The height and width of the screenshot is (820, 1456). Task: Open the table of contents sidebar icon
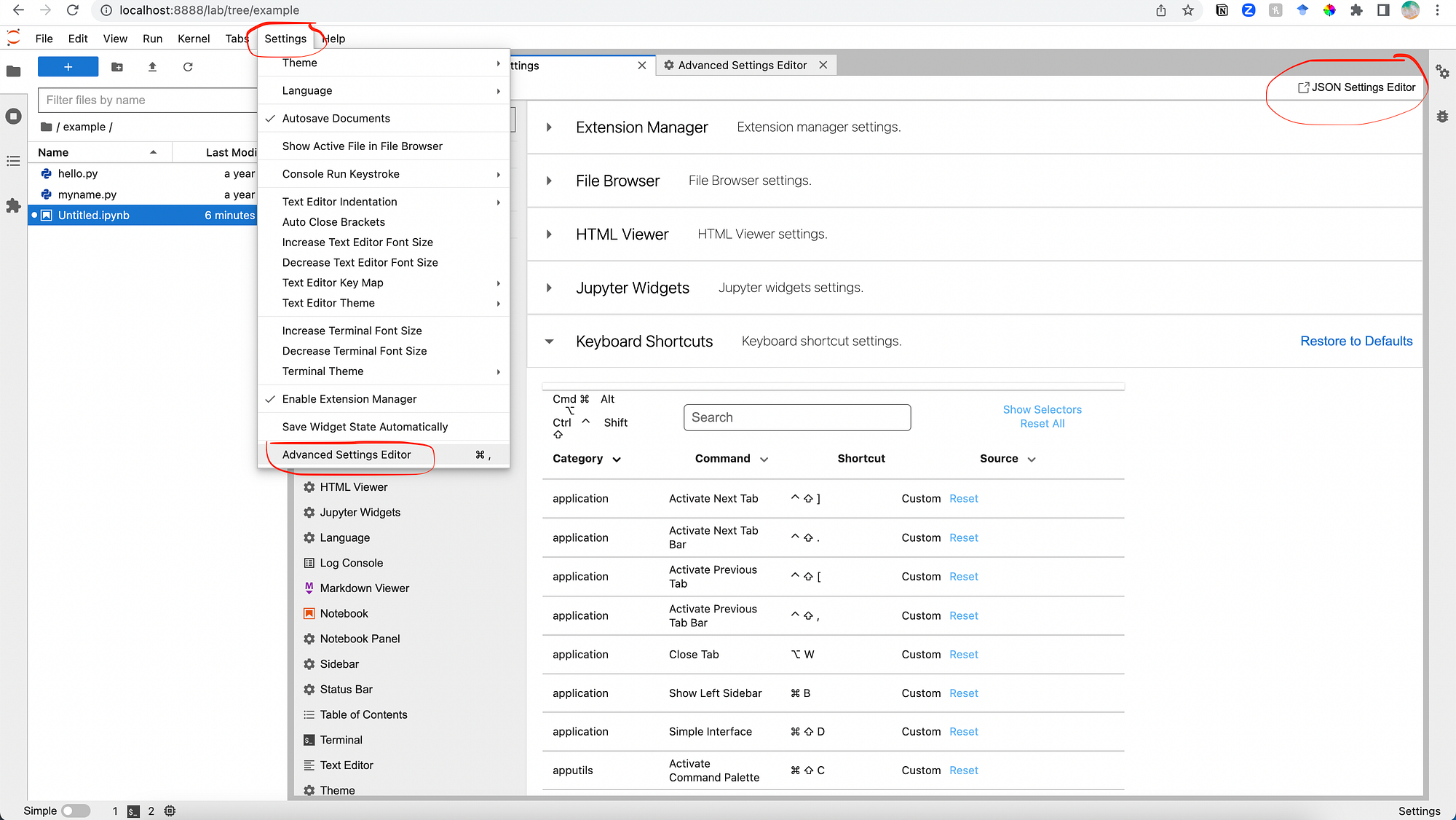pos(13,161)
